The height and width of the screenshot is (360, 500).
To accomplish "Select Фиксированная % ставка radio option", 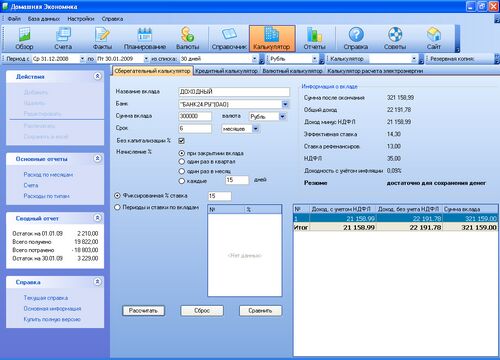I will tap(117, 196).
